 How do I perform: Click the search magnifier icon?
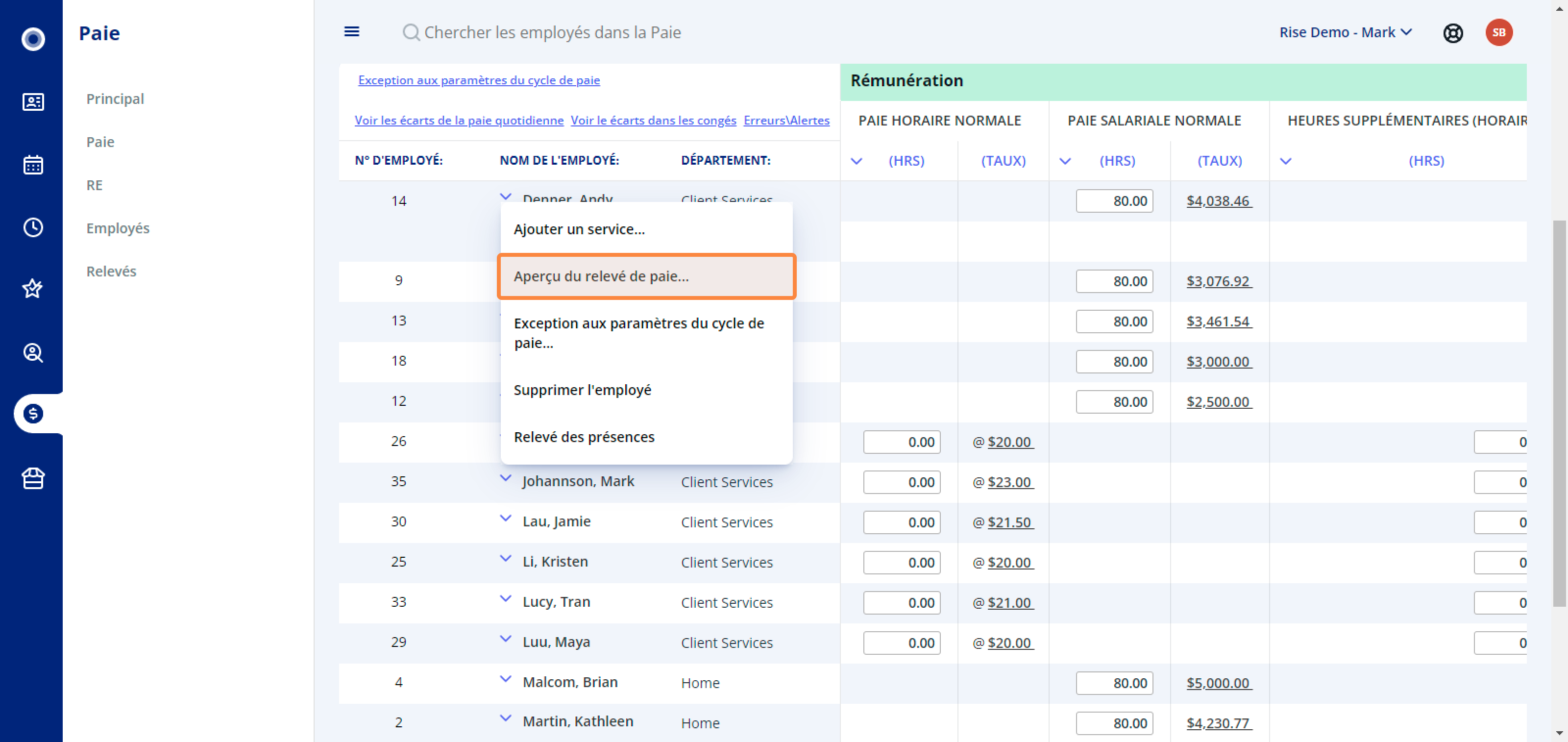click(x=411, y=32)
